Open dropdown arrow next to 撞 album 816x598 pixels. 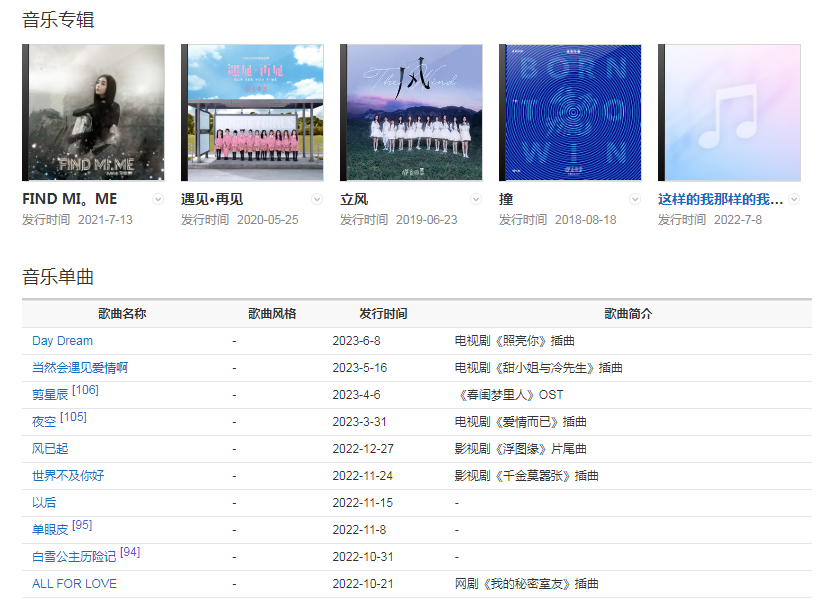point(635,199)
